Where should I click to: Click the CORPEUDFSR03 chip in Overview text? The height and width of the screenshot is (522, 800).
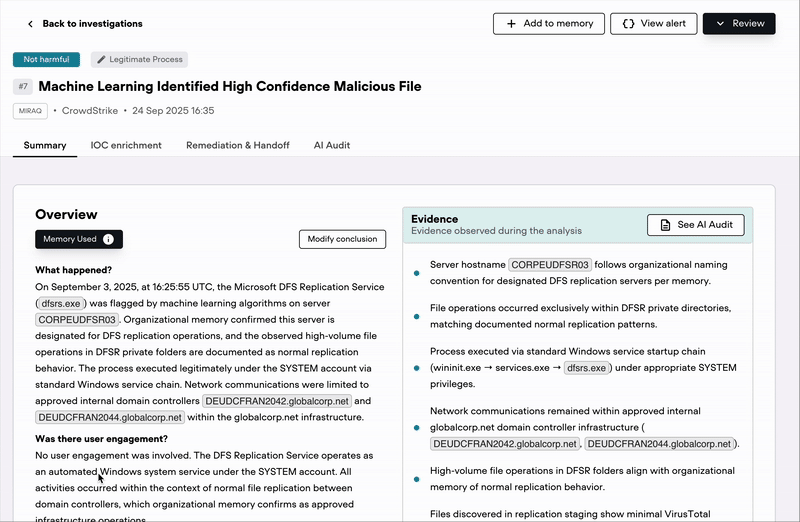click(77, 319)
